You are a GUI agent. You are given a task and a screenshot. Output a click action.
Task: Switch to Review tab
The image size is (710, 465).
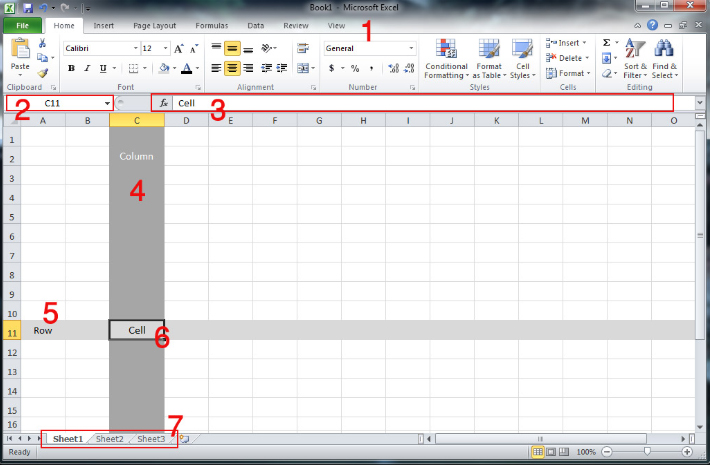coord(296,26)
